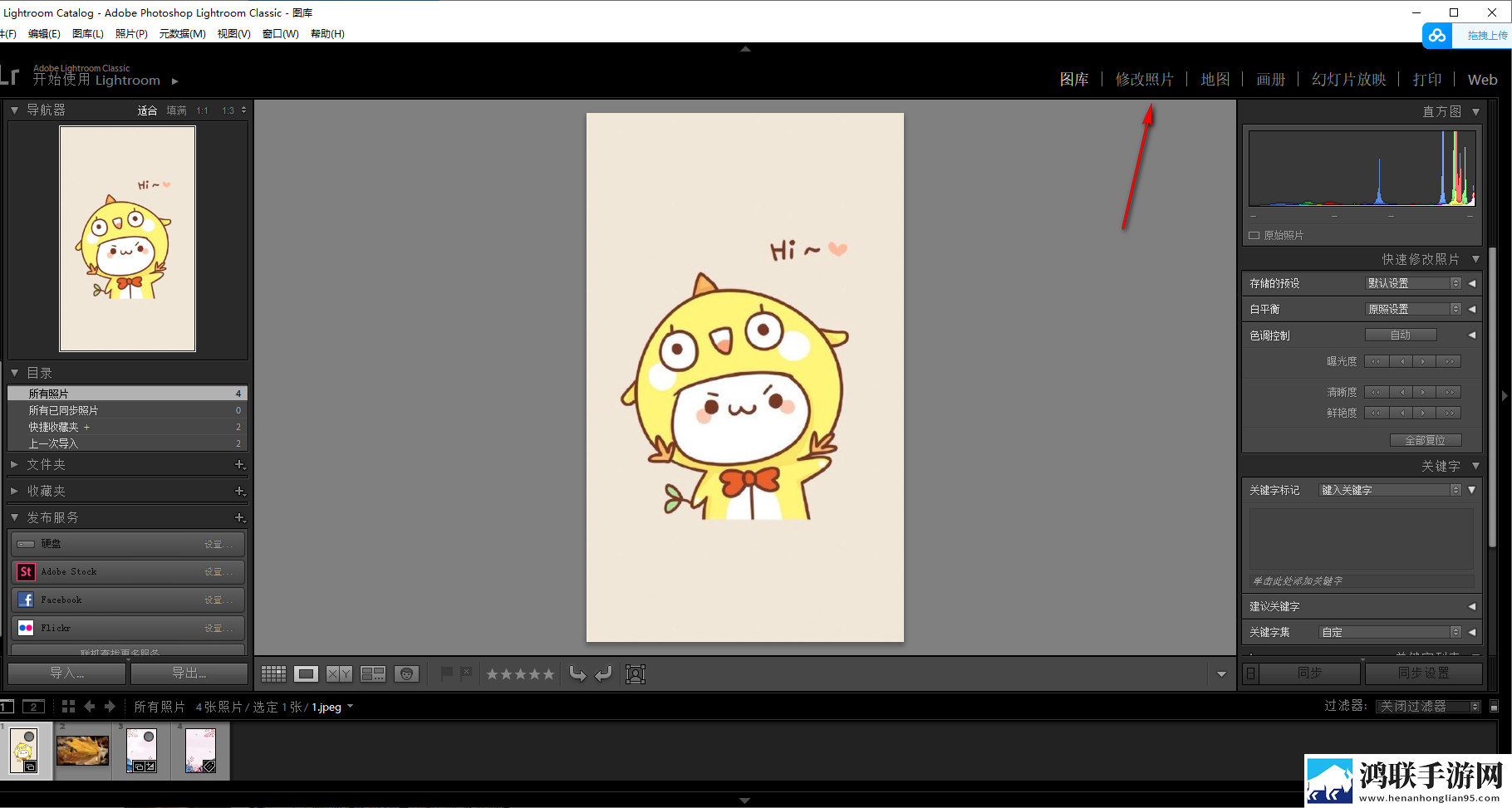Image resolution: width=1512 pixels, height=808 pixels.
Task: Toggle the sync auto switch beside 同步
Action: [1251, 673]
